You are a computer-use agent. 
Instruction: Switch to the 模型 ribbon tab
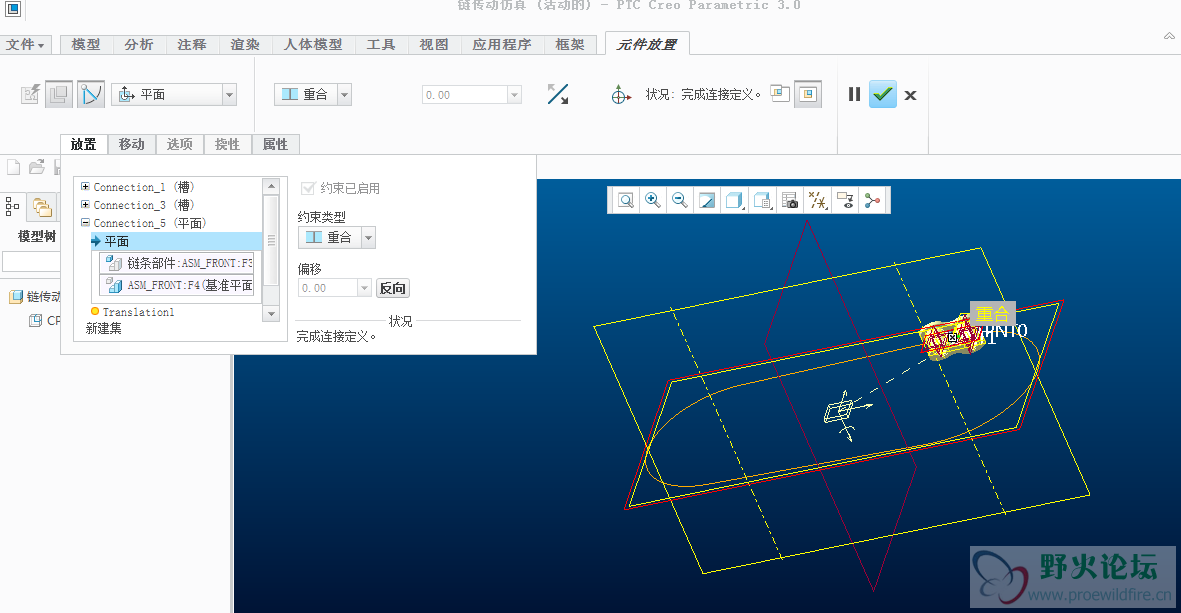coord(86,44)
